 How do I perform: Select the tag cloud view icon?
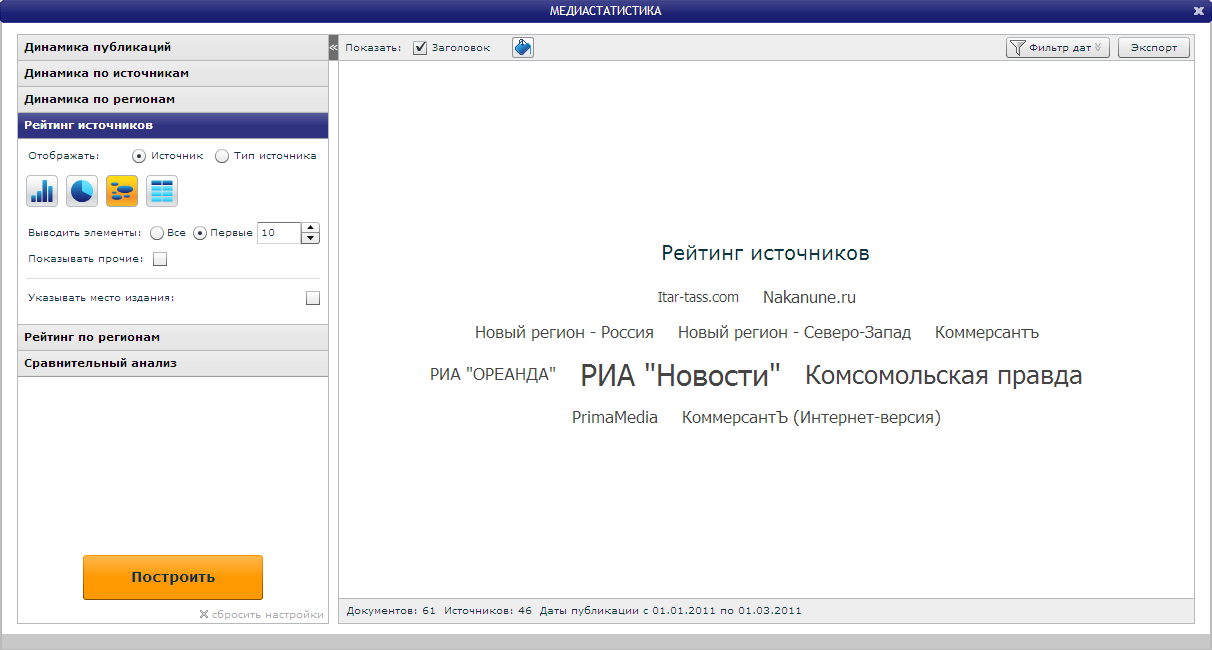pyautogui.click(x=122, y=191)
